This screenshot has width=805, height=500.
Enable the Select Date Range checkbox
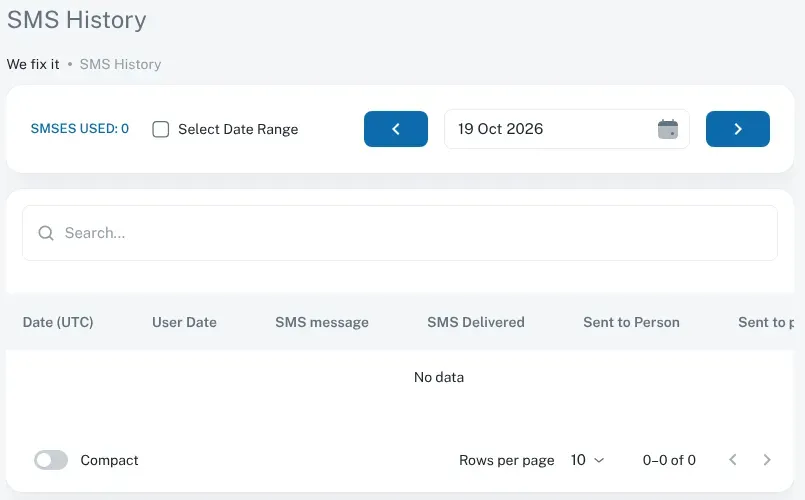pyautogui.click(x=161, y=129)
